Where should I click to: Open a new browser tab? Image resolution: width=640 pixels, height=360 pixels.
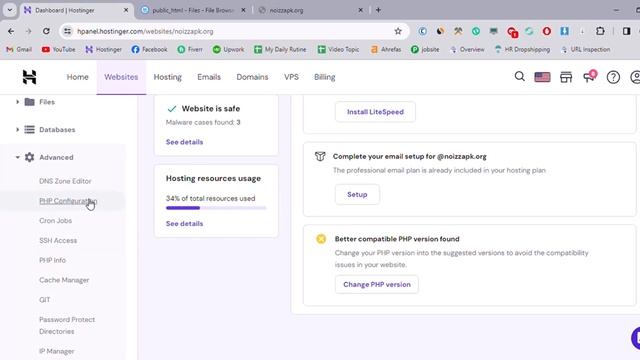[378, 10]
